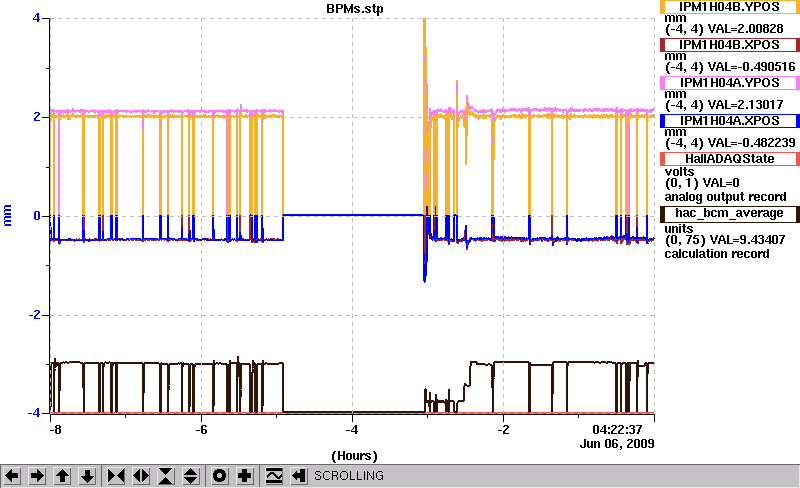Viewport: 800px width, 488px height.
Task: Click the circle (auto-scale) toolbar icon
Action: [219, 476]
